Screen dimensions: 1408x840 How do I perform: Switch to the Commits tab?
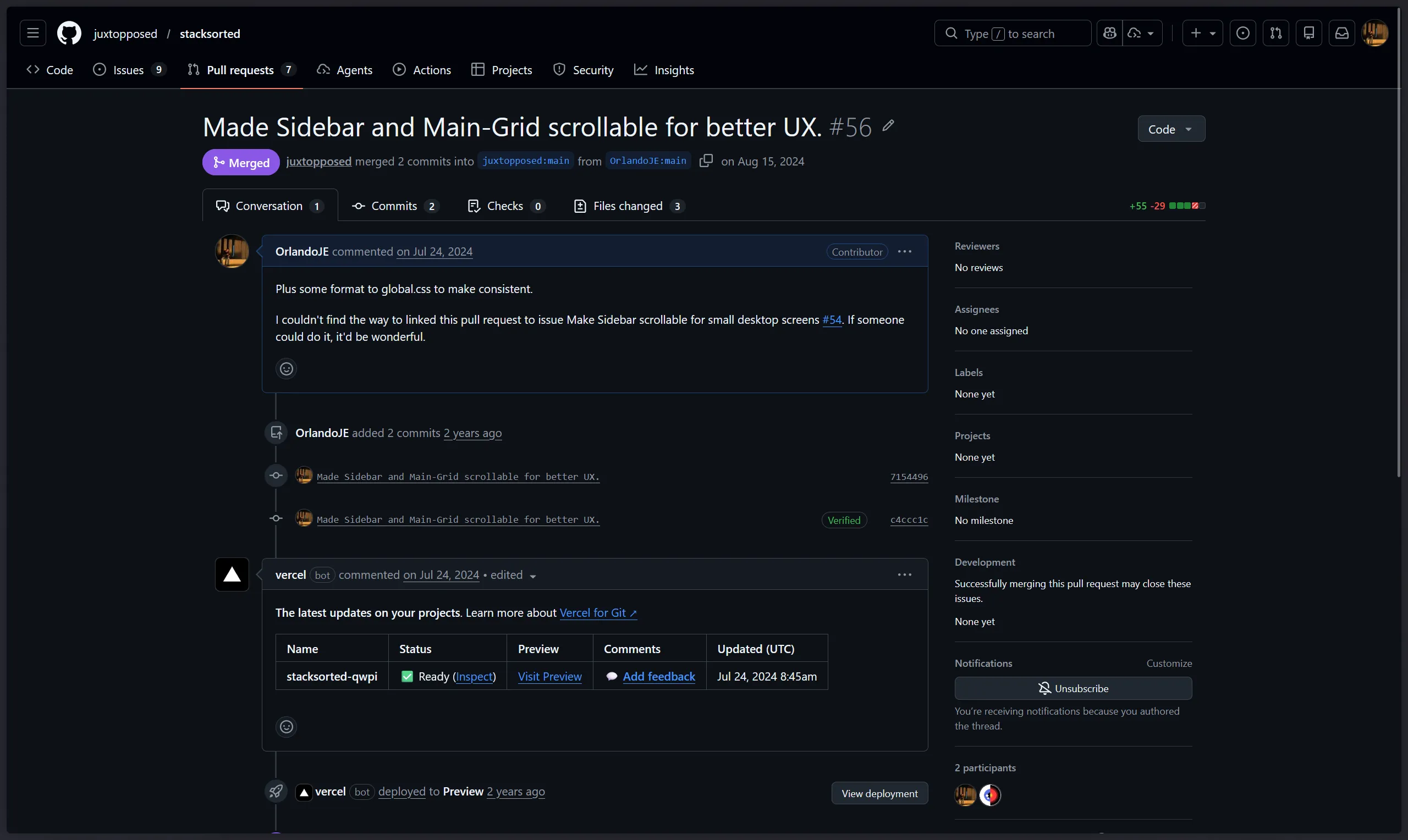pyautogui.click(x=394, y=206)
